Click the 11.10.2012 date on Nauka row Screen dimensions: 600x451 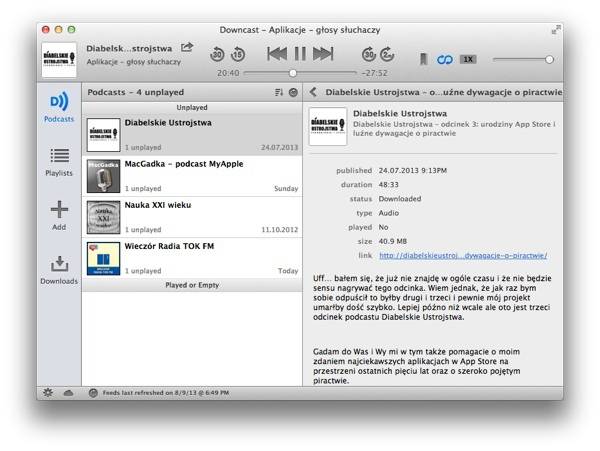280,230
